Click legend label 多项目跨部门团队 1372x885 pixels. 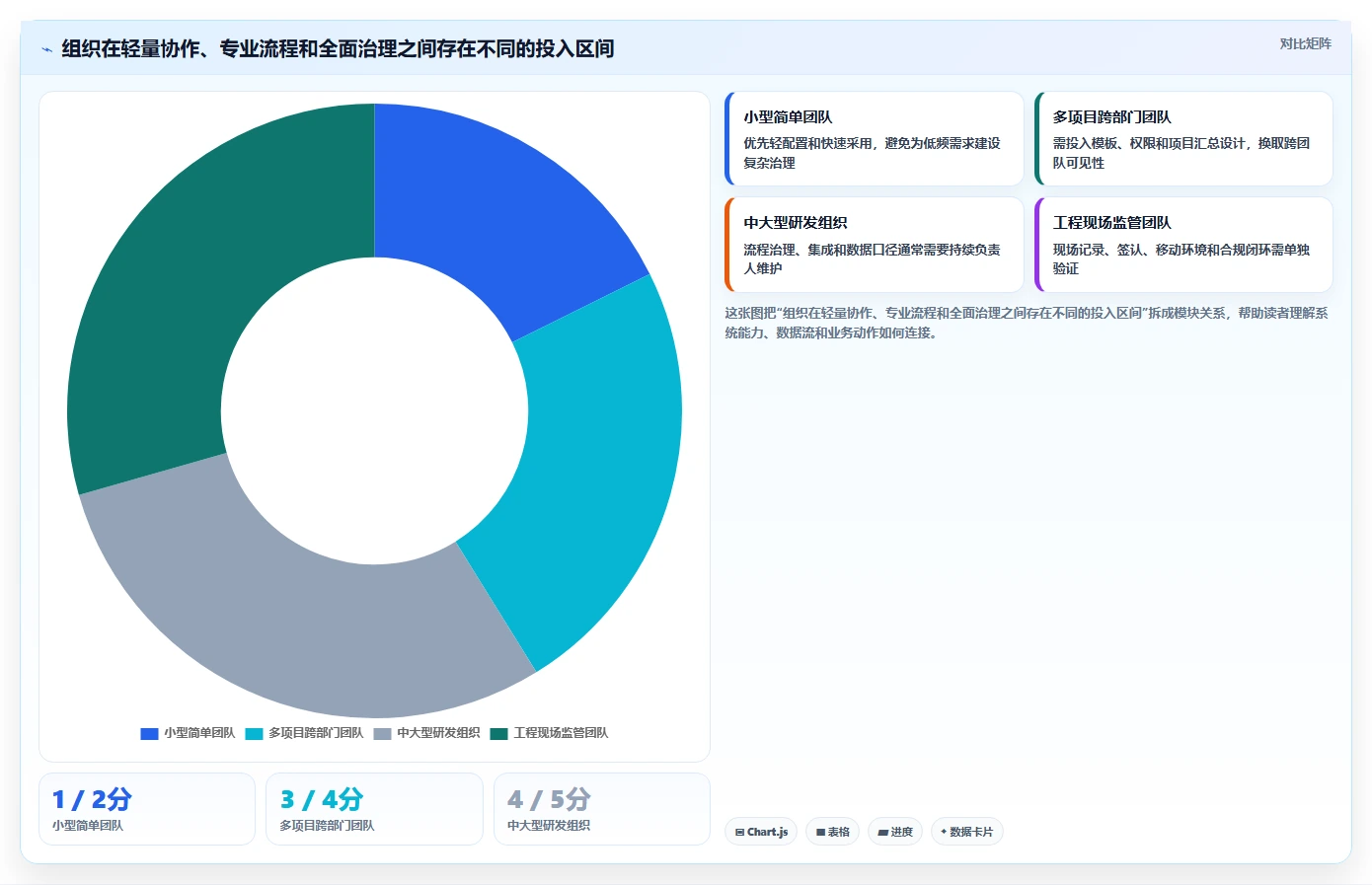click(316, 733)
